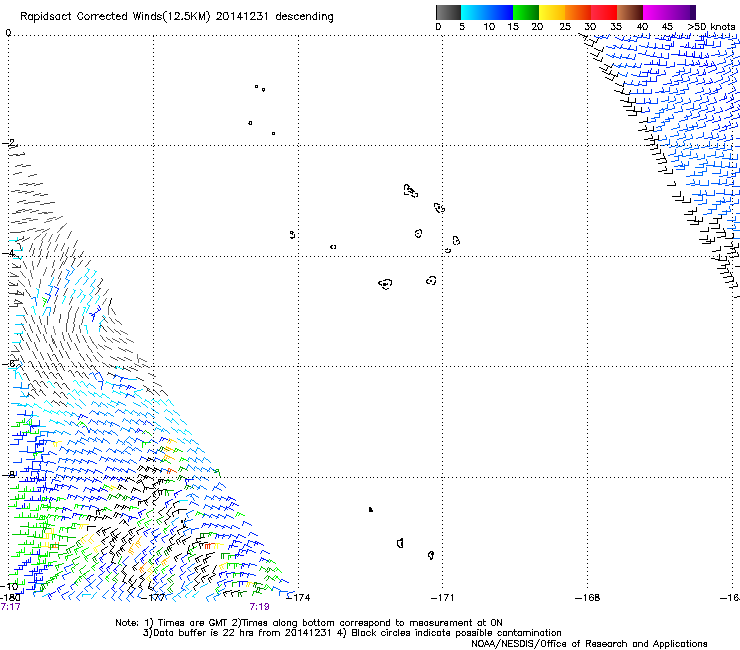Choose the orange 25–30 knots legend color
This screenshot has width=740, height=650.
[578, 12]
